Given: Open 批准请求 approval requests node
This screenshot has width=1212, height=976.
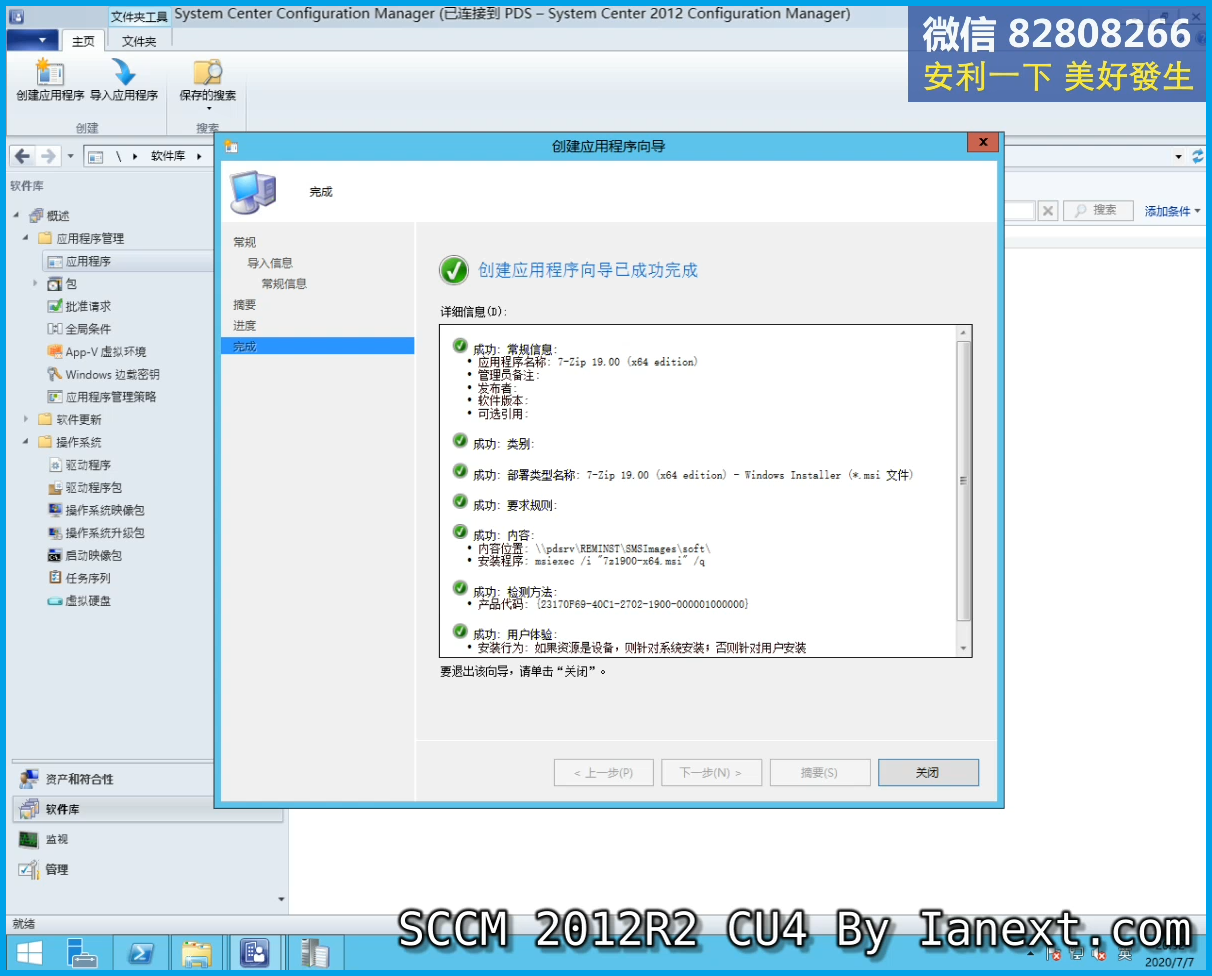Looking at the screenshot, I should [88, 306].
